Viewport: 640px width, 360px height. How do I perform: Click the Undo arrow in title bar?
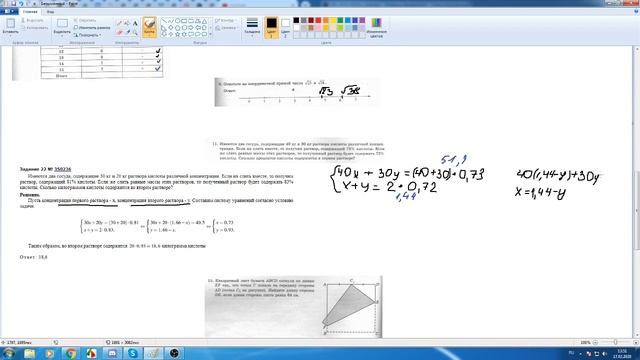point(20,3)
